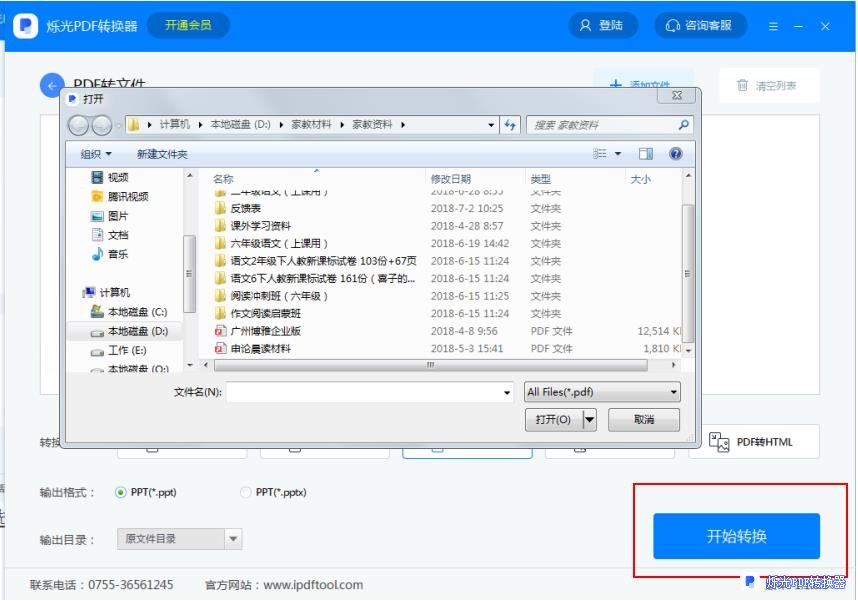858x601 pixels.
Task: Open the hamburger menu in title bar
Action: (773, 26)
